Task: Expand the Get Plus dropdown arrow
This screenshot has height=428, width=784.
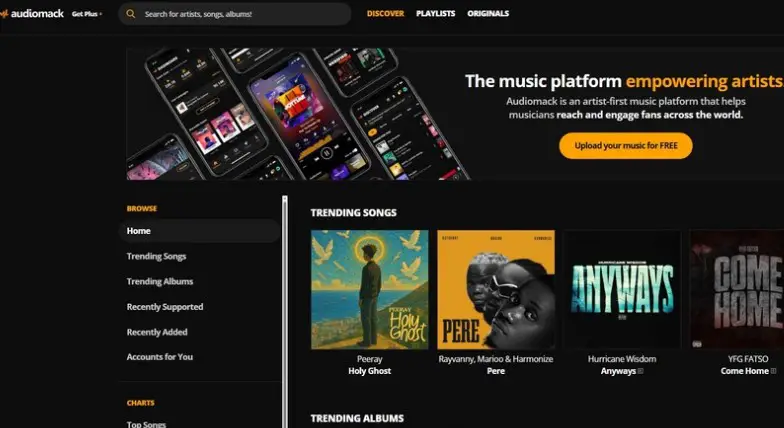Action: 100,14
